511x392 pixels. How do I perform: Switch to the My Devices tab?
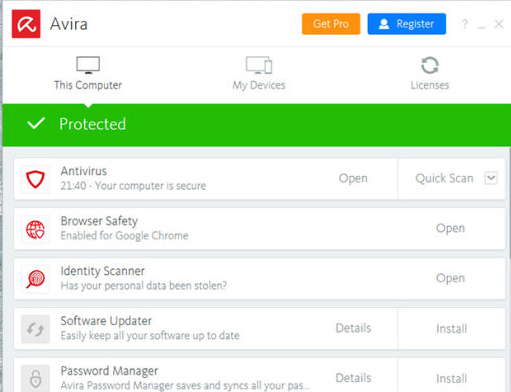point(259,74)
